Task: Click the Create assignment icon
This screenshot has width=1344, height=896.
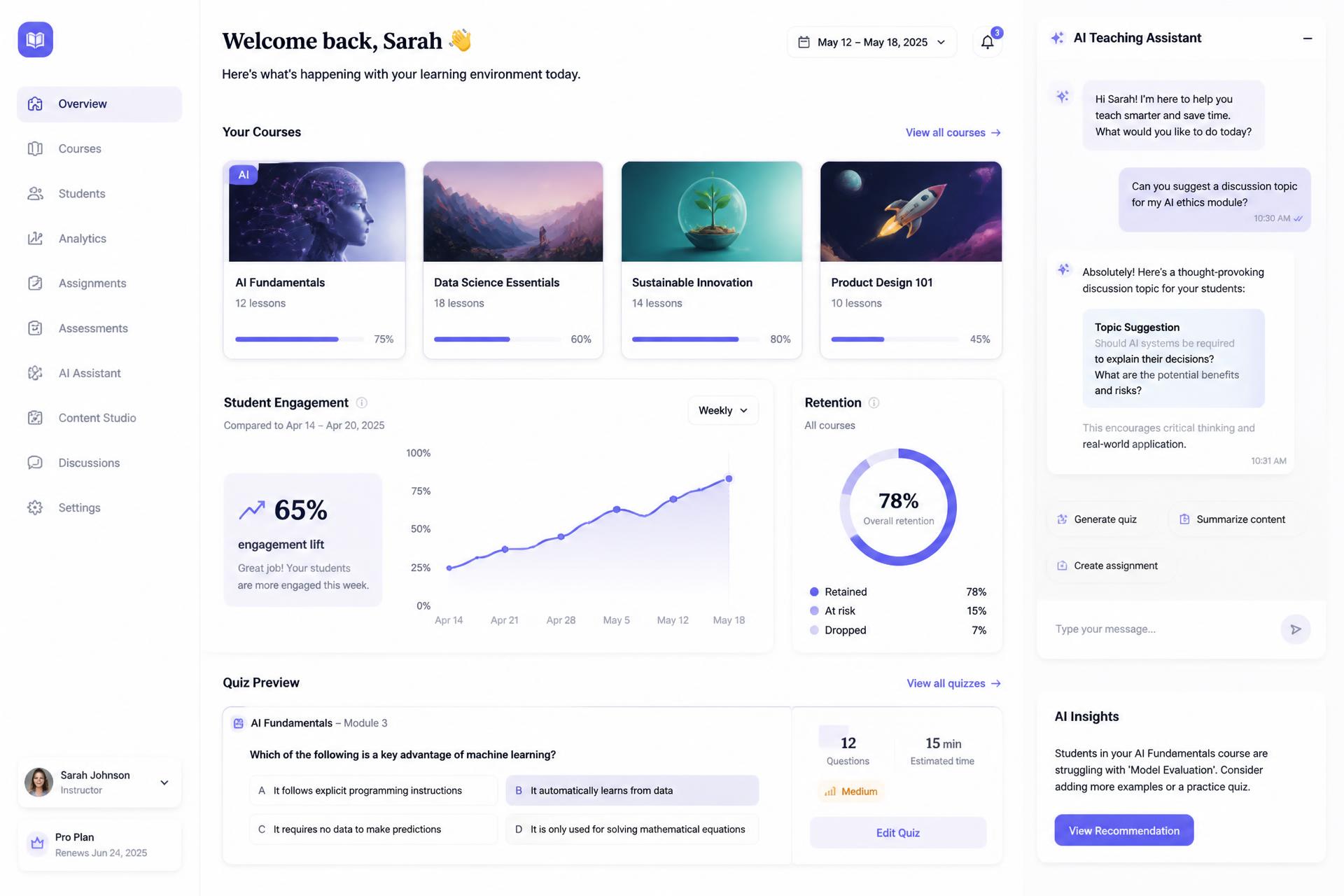Action: [1062, 566]
